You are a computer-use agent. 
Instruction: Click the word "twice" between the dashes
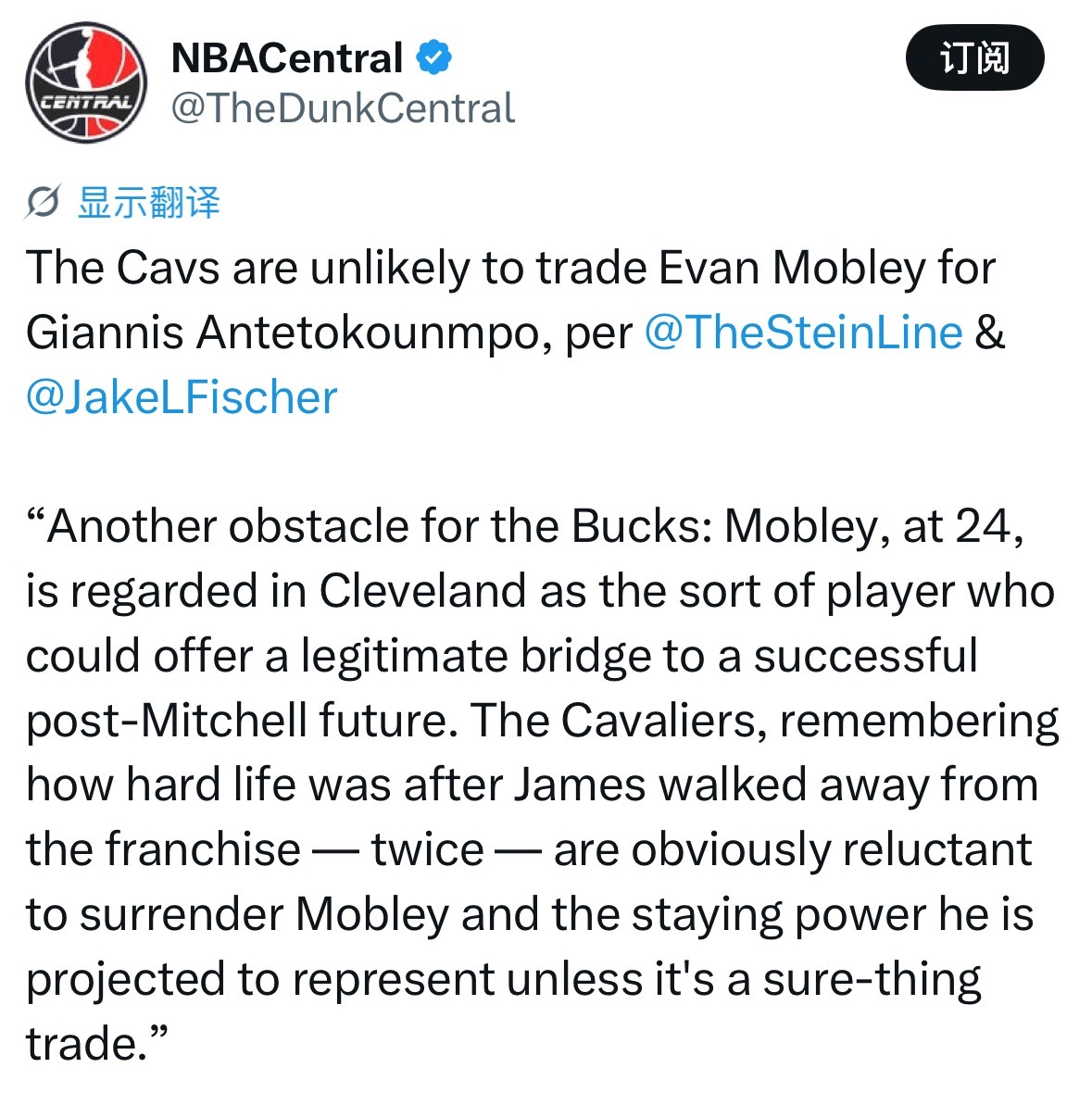[x=427, y=849]
